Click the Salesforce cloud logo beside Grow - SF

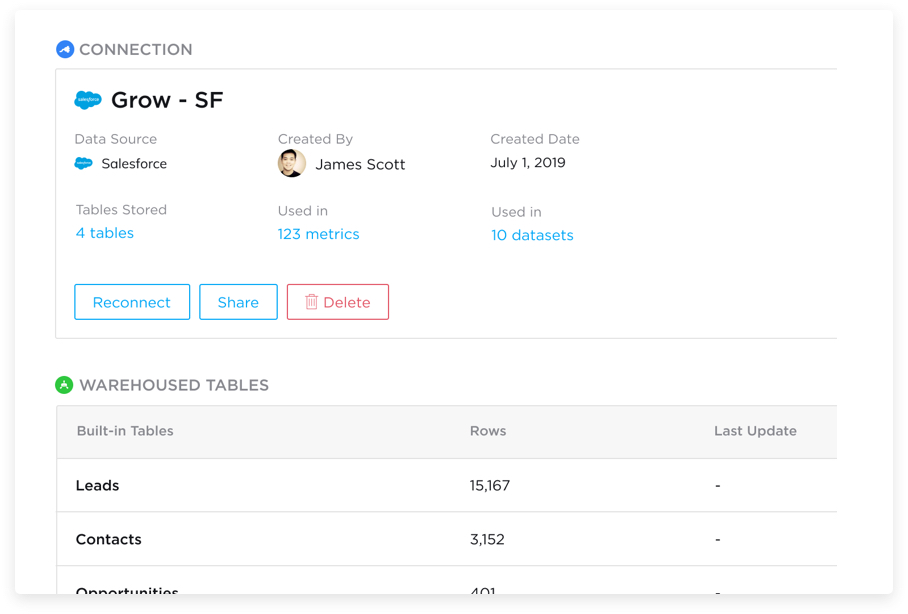coord(88,100)
